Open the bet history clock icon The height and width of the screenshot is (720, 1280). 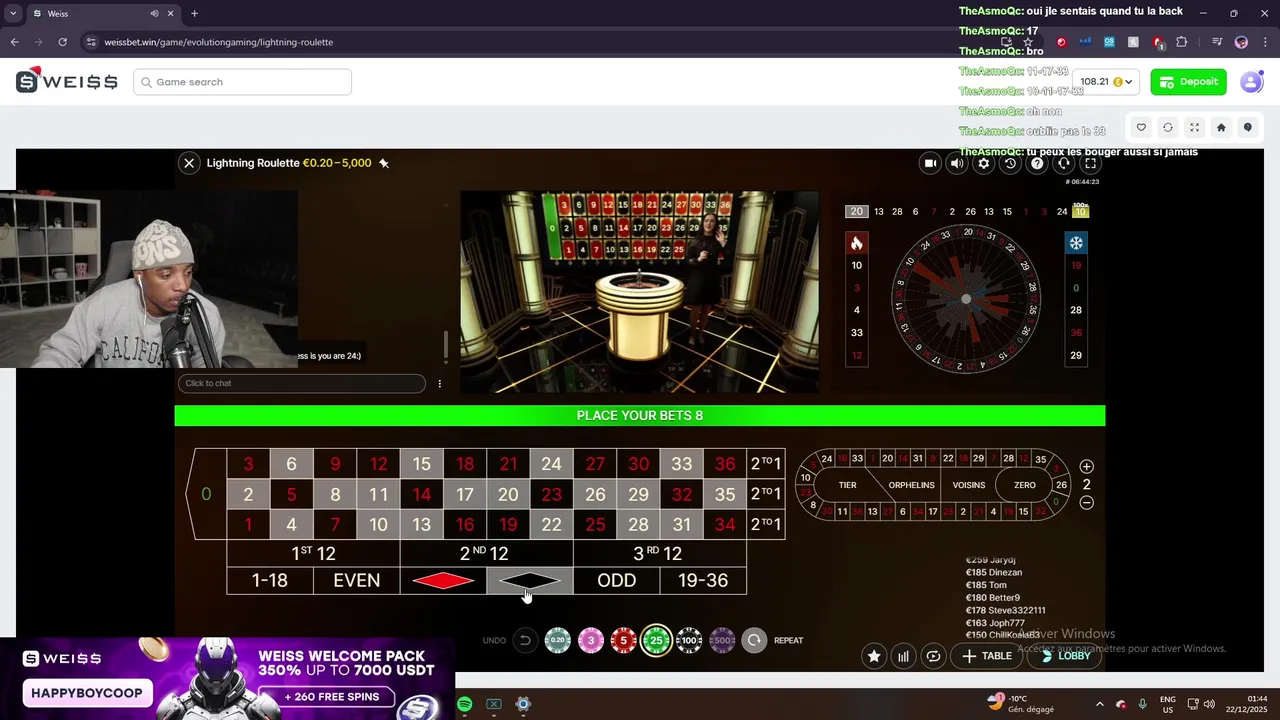1010,163
